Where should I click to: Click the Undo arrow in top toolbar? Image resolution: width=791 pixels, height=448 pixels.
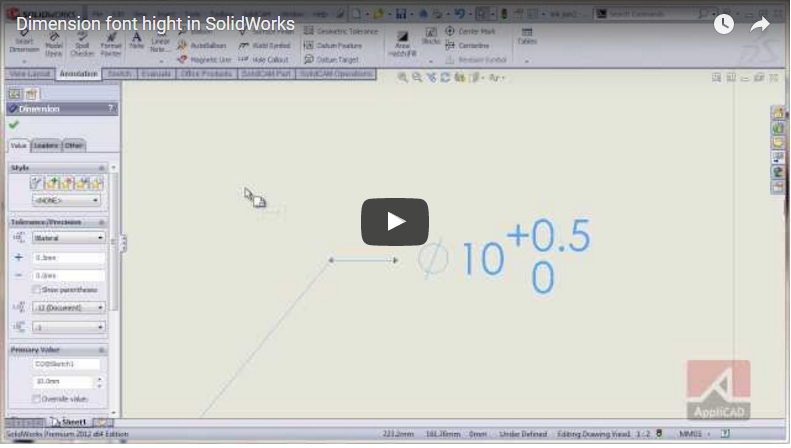(x=460, y=14)
